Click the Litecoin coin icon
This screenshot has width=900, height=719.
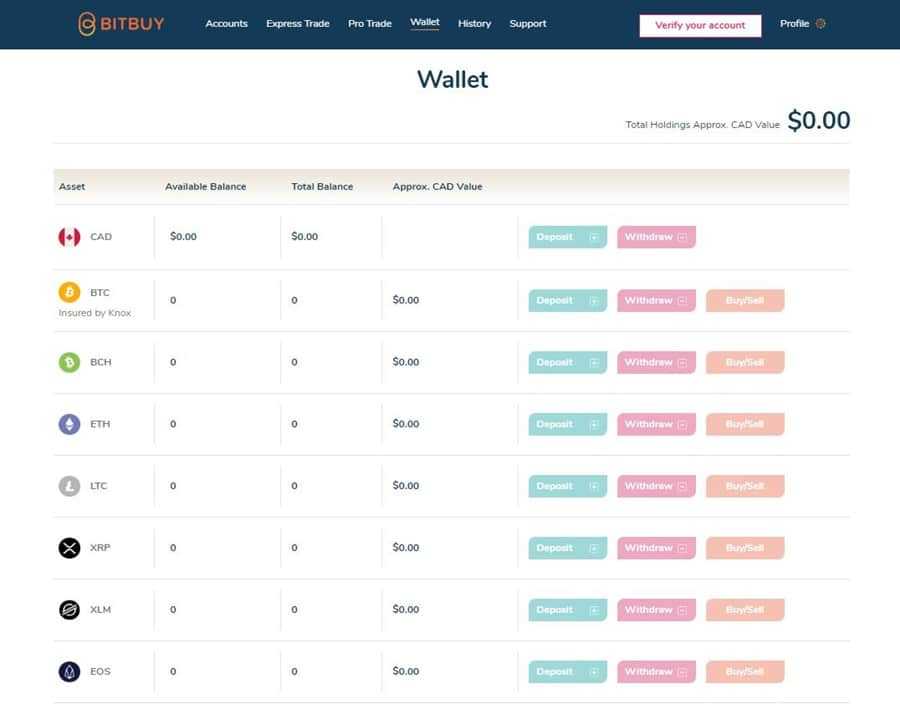click(x=68, y=485)
